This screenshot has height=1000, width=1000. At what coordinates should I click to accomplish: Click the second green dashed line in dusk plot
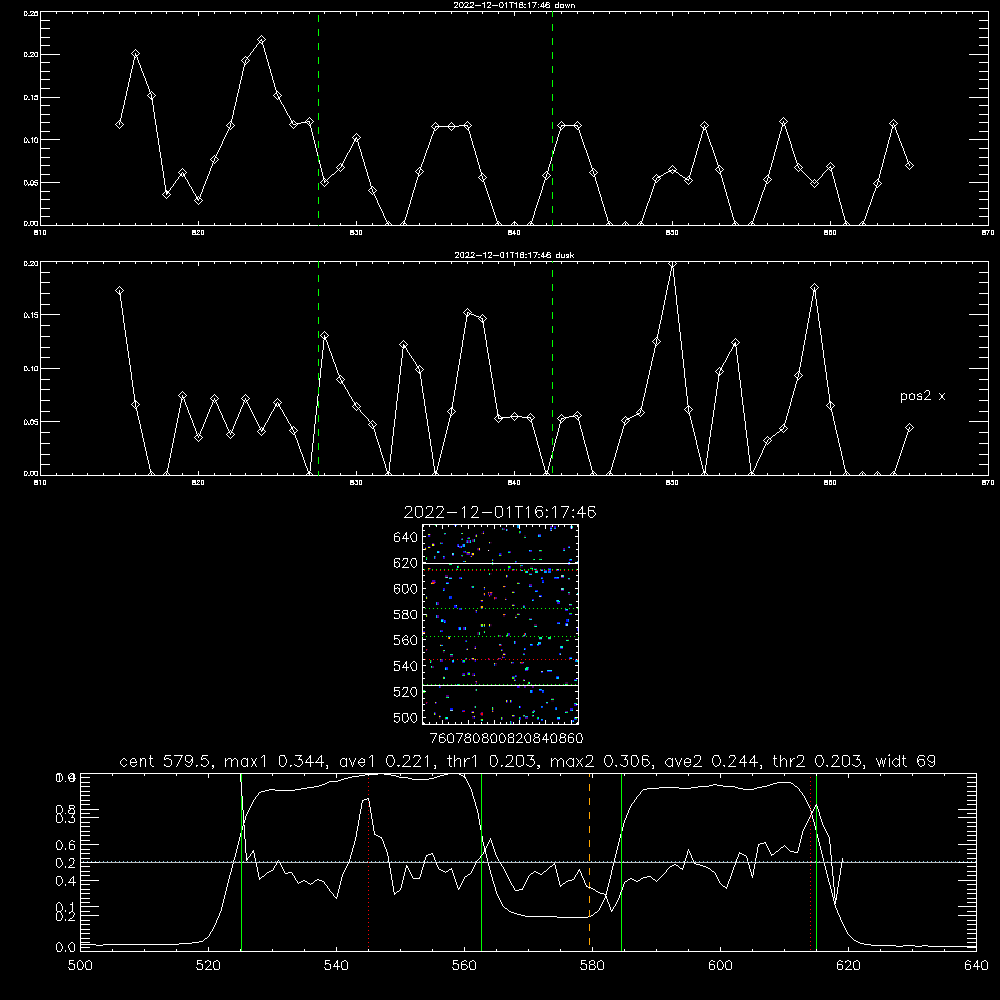tap(552, 370)
